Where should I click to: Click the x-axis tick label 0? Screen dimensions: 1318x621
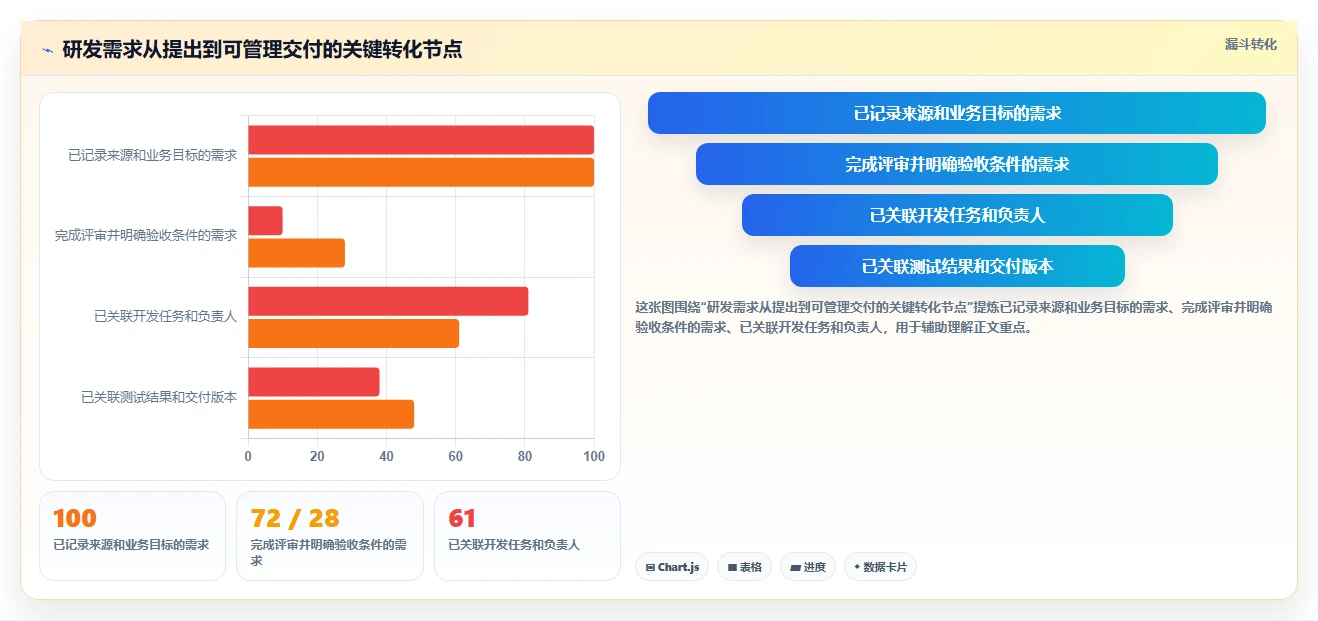click(x=248, y=456)
